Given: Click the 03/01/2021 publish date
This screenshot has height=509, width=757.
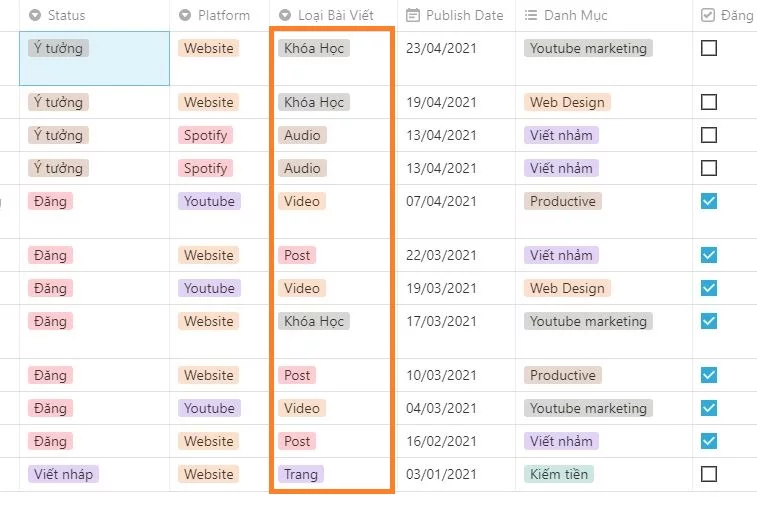Looking at the screenshot, I should 441,474.
